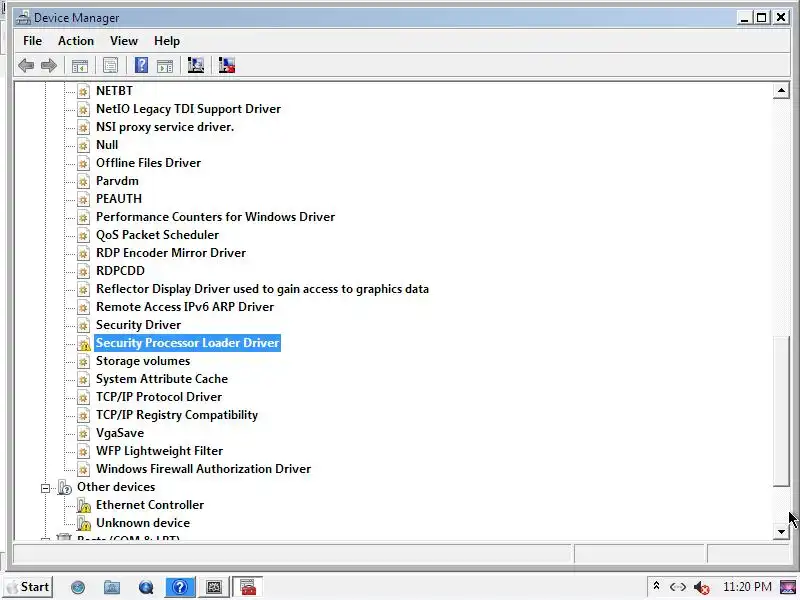
Task: Click the 11:20 PM system clock
Action: [747, 587]
